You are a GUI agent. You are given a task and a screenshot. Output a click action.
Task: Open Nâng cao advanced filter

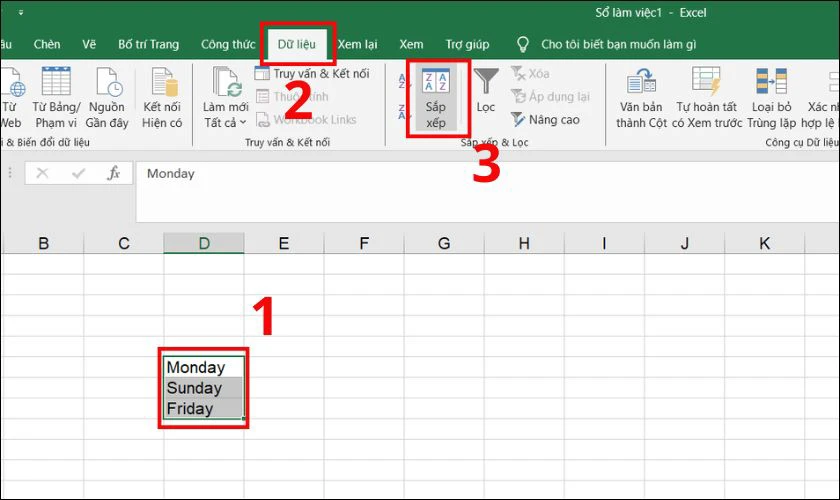click(545, 120)
